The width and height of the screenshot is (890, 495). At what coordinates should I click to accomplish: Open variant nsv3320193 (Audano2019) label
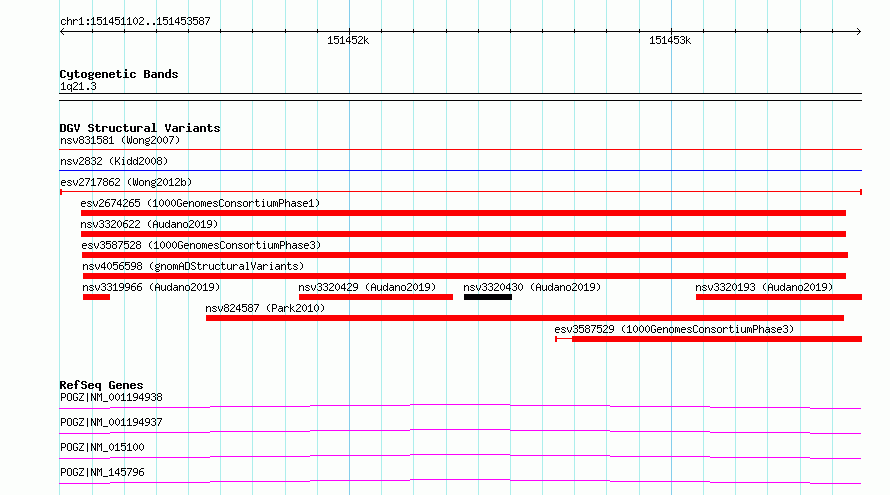(x=764, y=287)
